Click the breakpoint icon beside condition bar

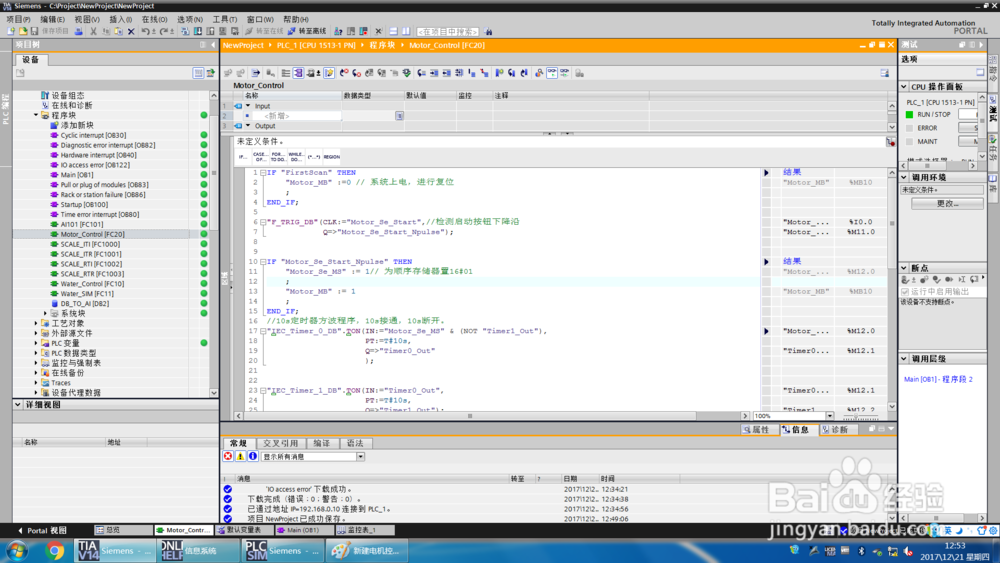coord(890,142)
